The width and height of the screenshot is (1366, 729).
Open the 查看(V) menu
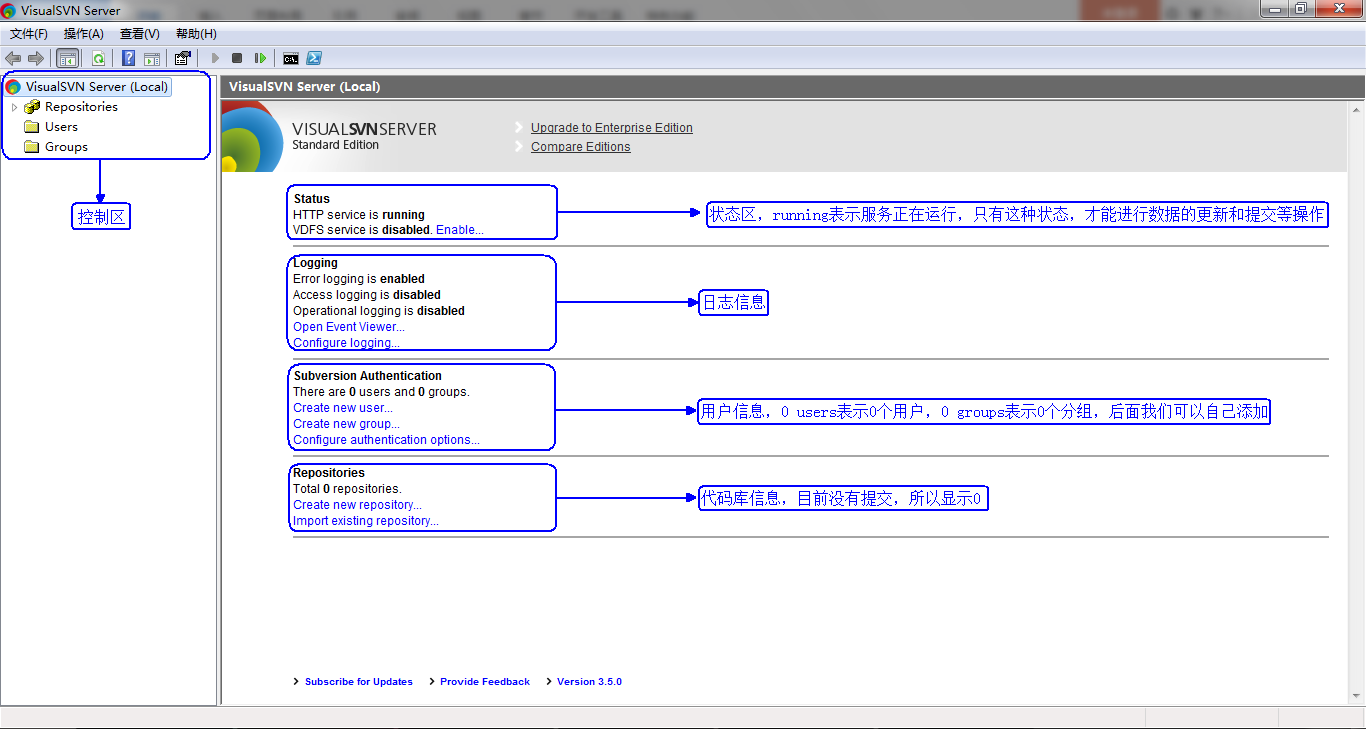point(140,34)
